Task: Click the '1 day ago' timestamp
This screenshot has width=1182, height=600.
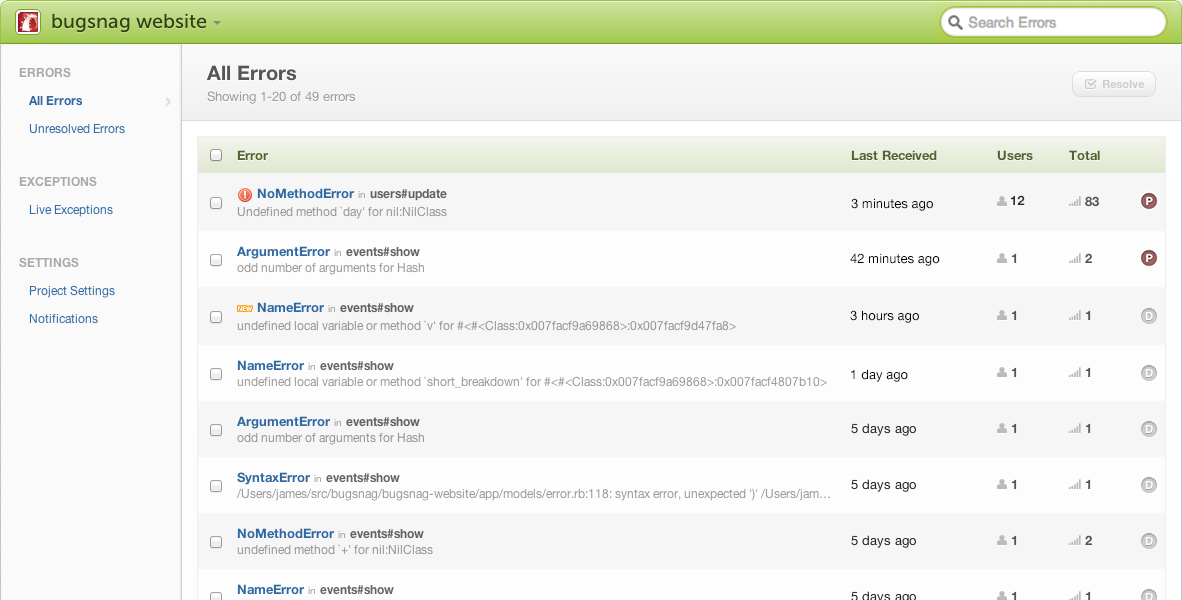Action: point(879,375)
